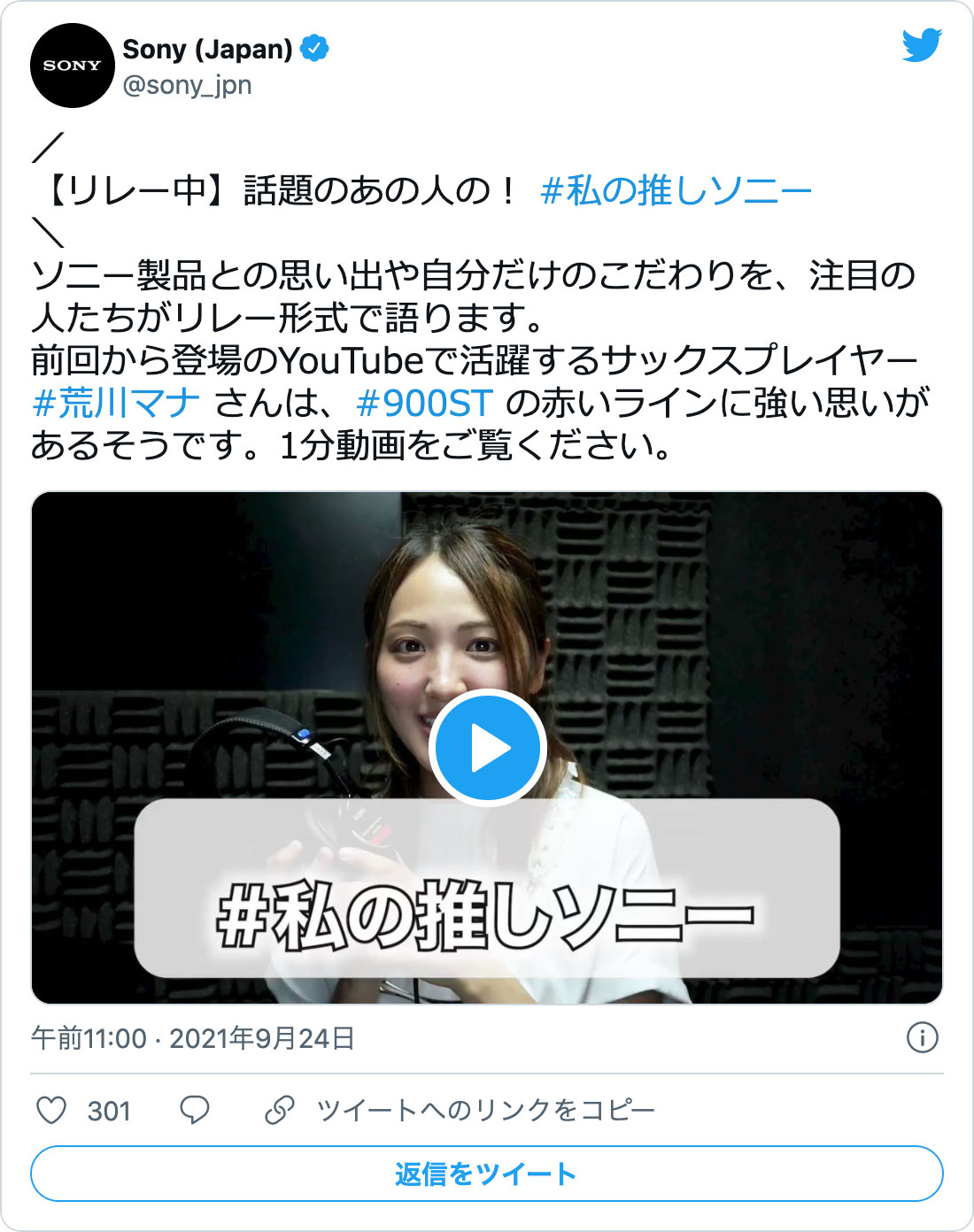Click the chain link copy icon

(280, 1110)
